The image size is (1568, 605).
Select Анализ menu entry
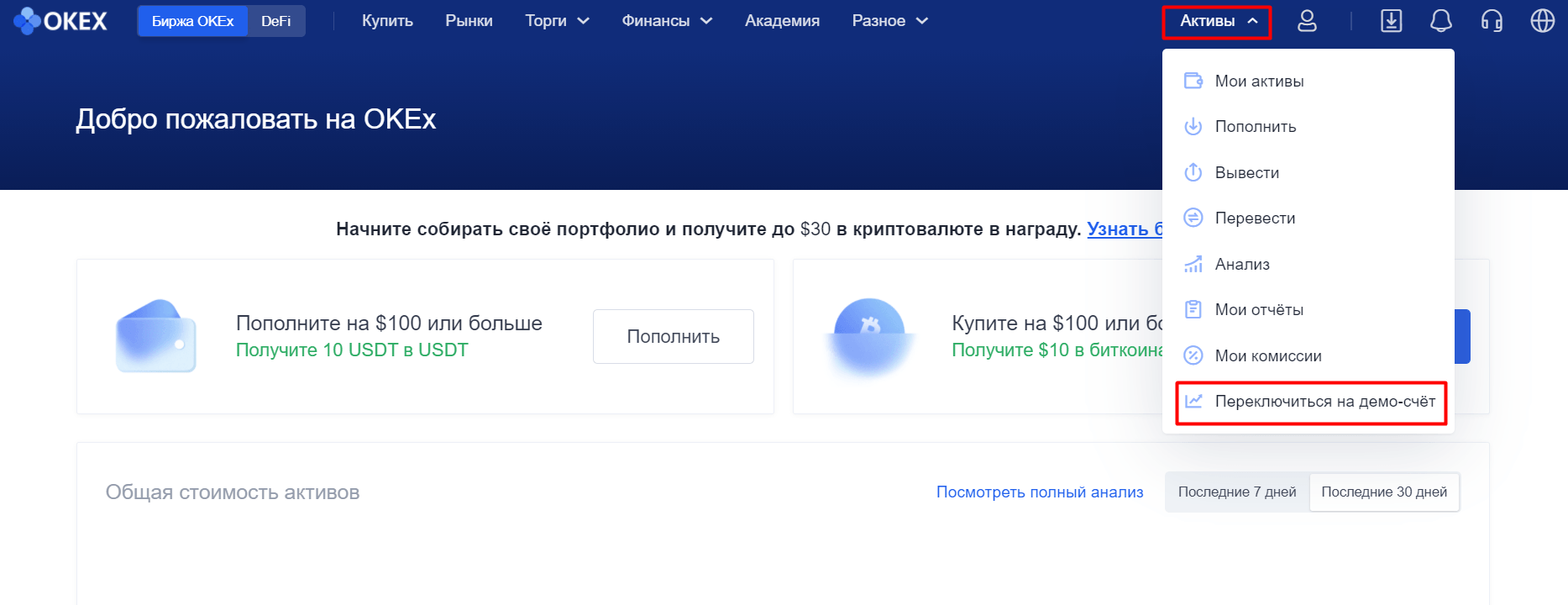coord(1308,264)
